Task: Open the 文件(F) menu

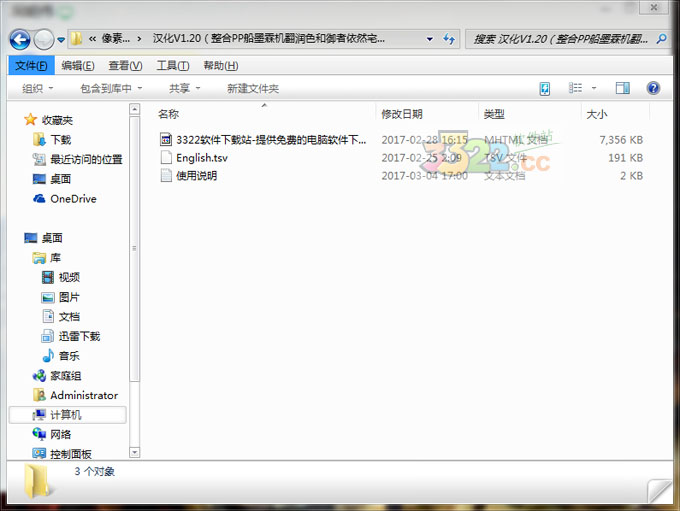Action: point(30,65)
